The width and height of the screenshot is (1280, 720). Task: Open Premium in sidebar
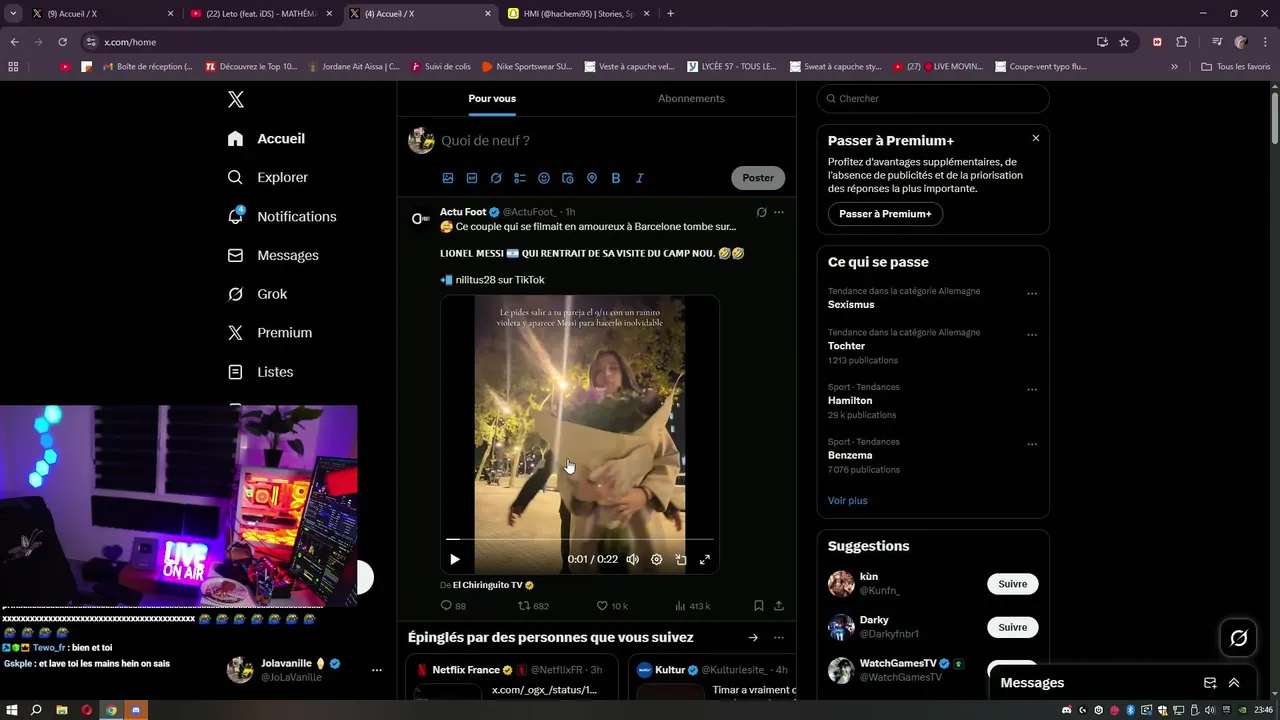coord(270,333)
